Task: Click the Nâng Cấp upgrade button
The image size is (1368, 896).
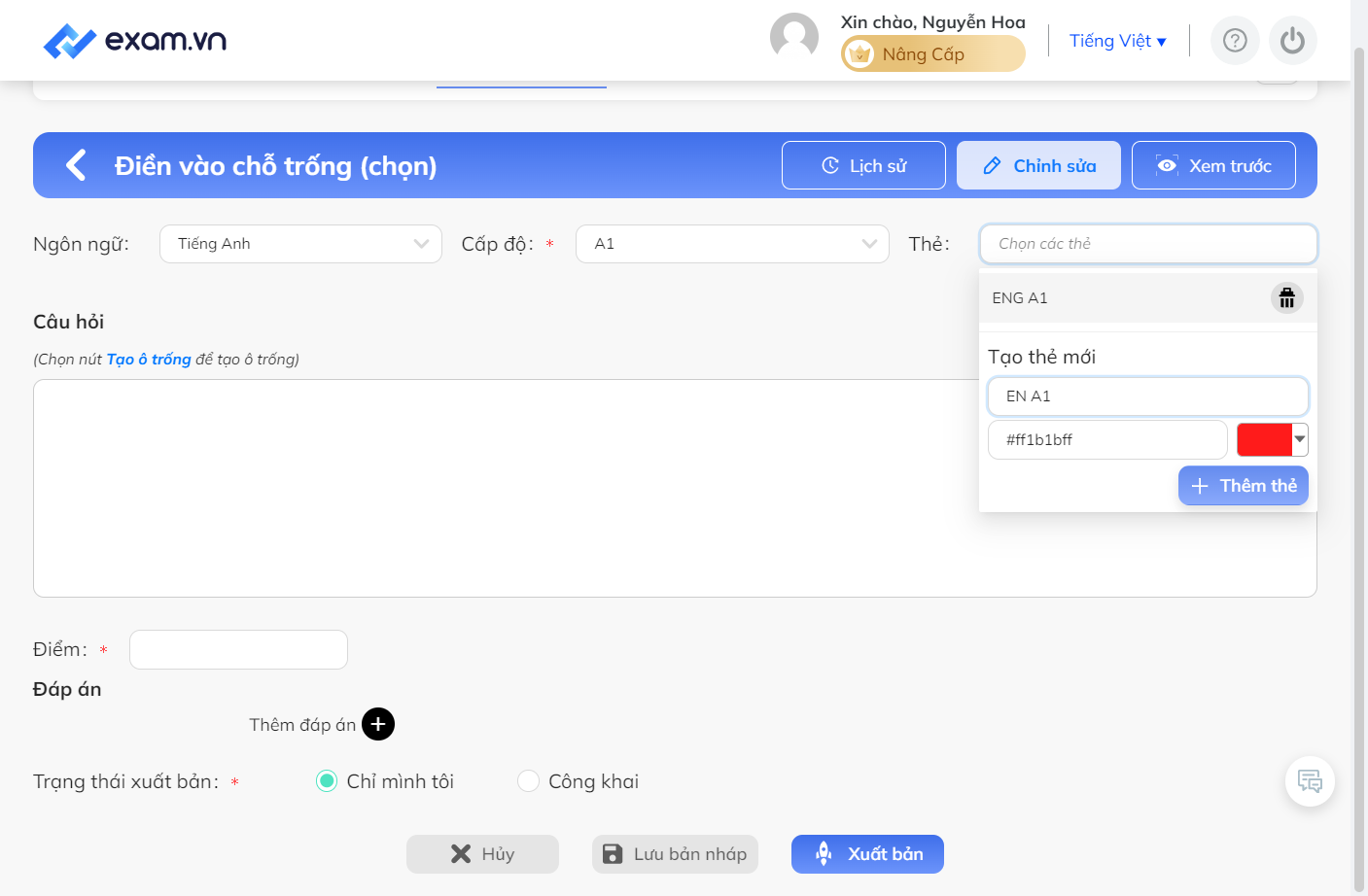Action: [x=932, y=53]
